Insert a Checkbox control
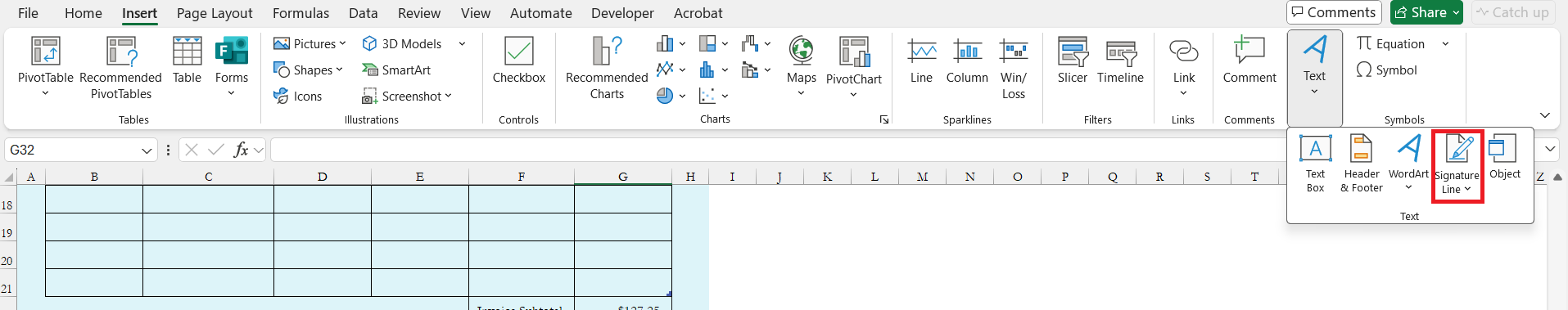Image resolution: width=1568 pixels, height=310 pixels. [519, 61]
